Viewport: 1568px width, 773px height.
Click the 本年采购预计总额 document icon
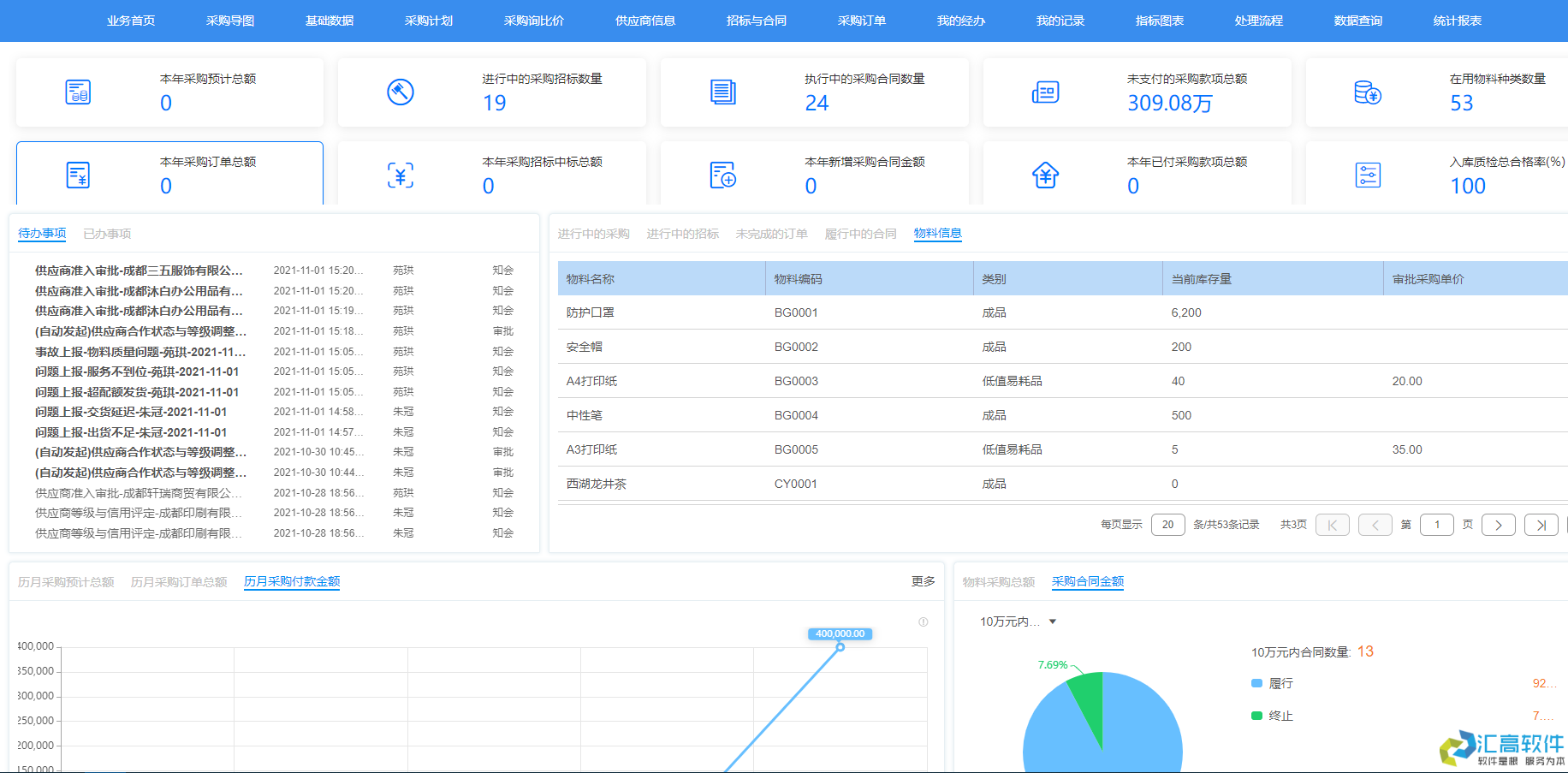[x=78, y=92]
